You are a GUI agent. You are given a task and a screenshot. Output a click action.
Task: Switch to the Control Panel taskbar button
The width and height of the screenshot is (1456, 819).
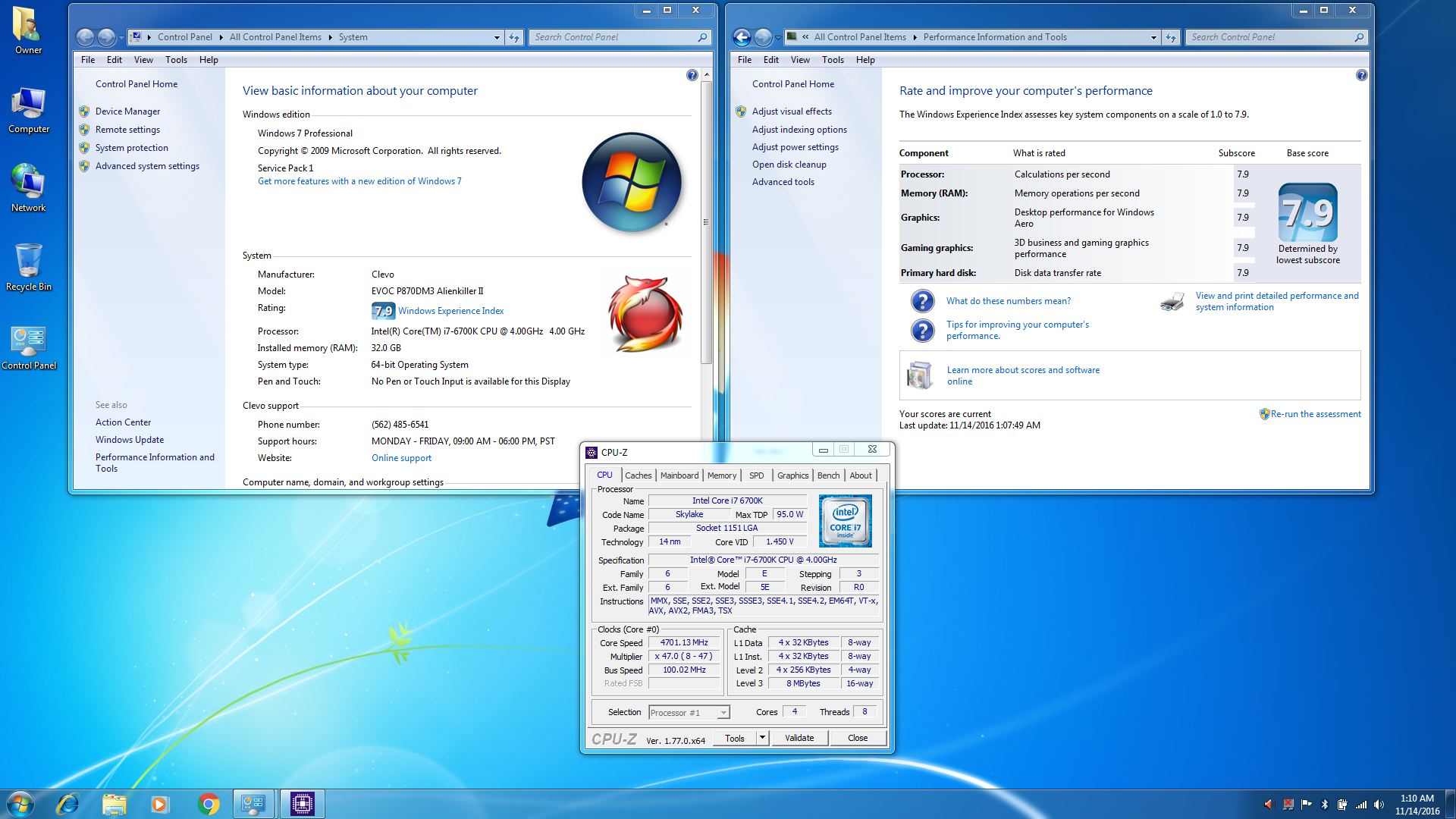click(253, 804)
